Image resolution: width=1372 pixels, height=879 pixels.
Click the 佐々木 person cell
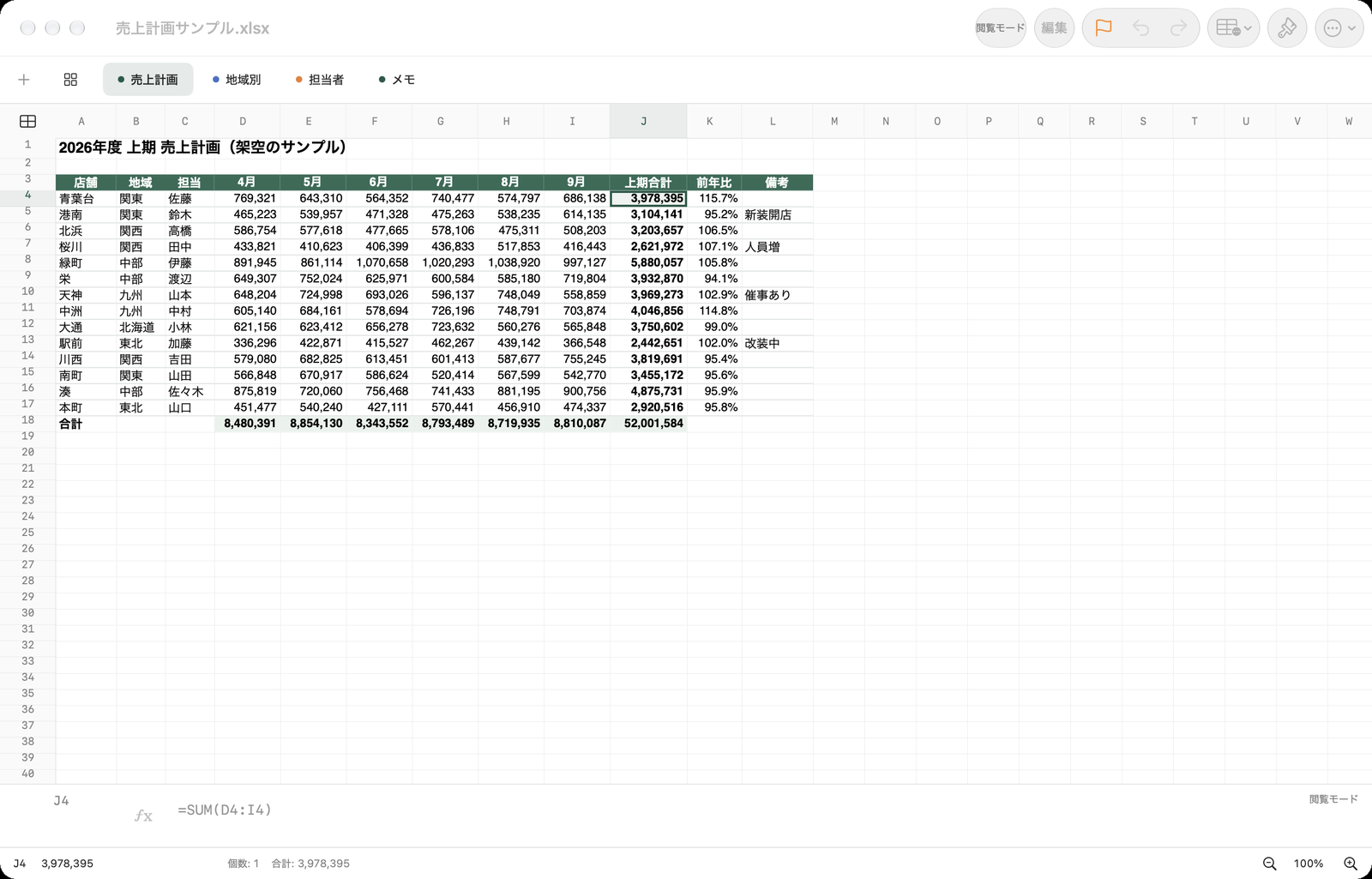(190, 392)
